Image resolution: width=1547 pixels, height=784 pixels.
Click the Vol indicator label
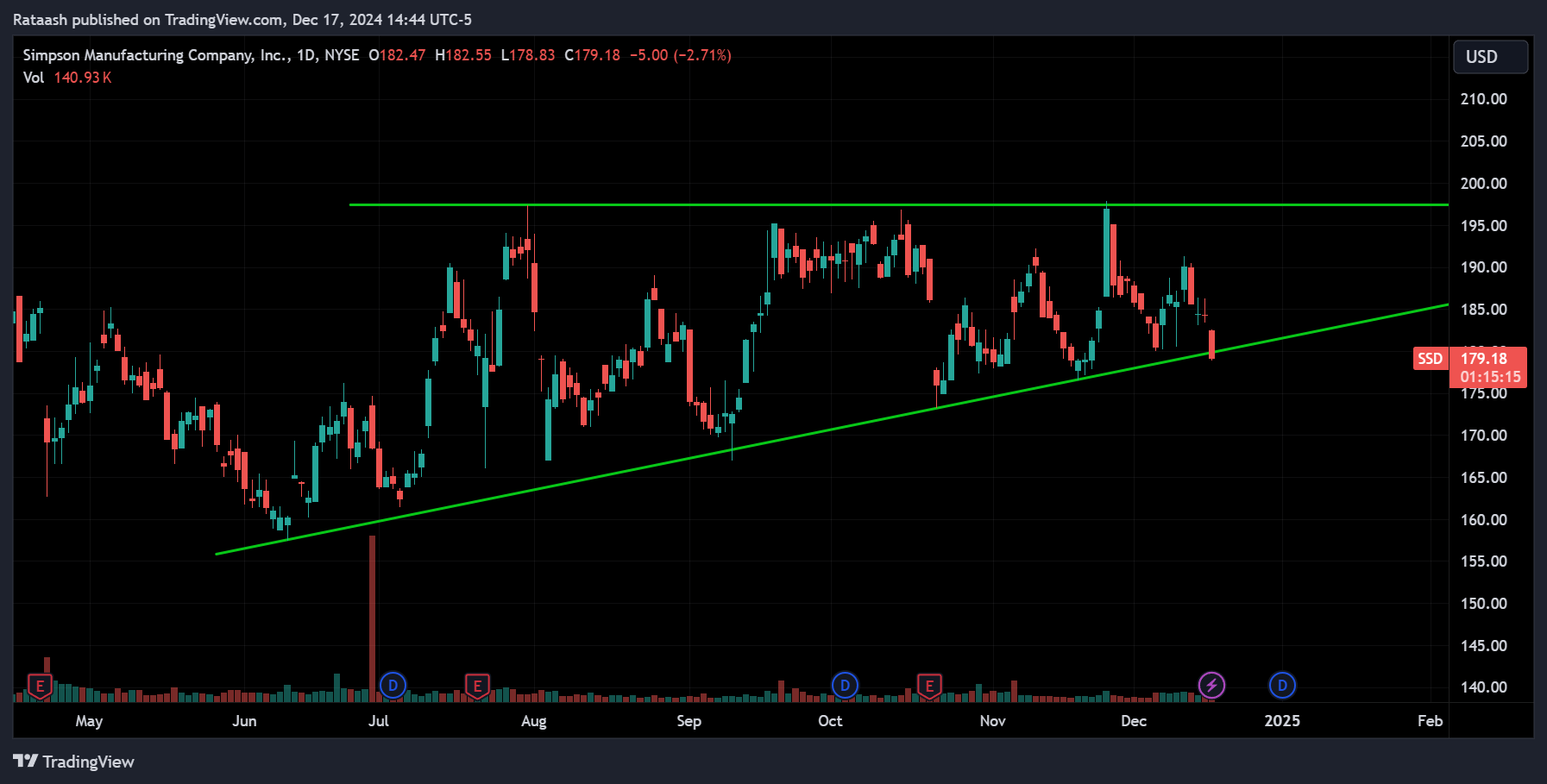34,78
